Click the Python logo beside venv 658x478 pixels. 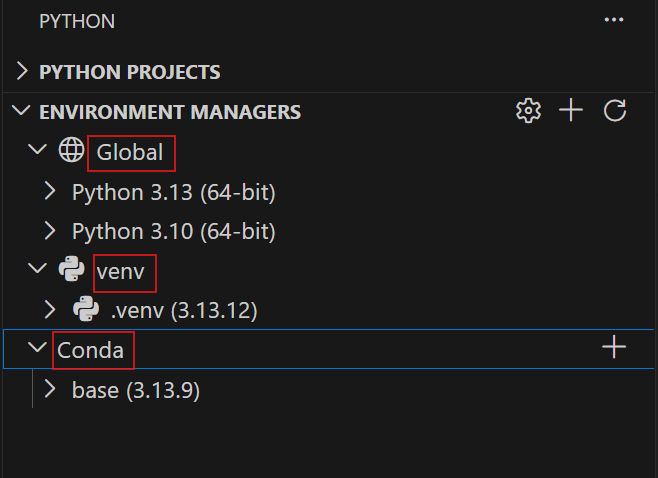pyautogui.click(x=71, y=270)
